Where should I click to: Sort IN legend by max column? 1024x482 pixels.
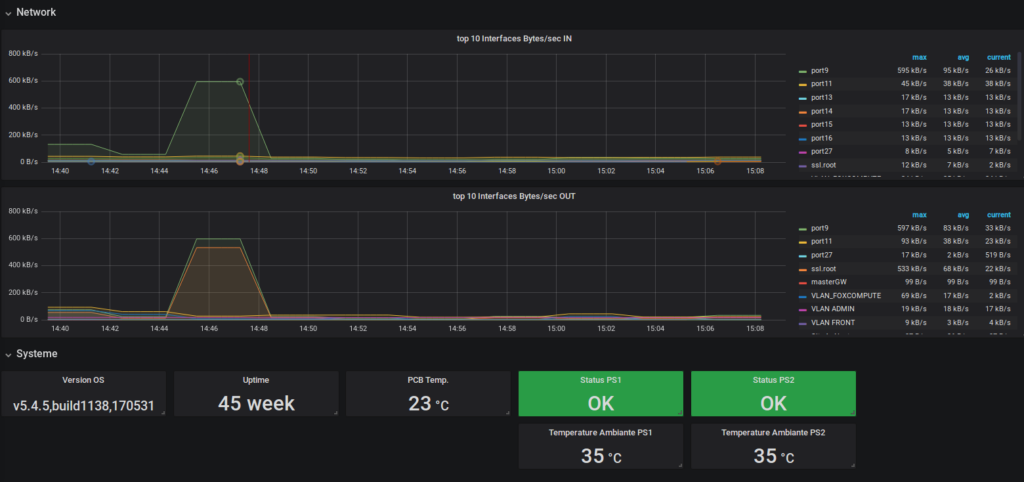[x=920, y=57]
